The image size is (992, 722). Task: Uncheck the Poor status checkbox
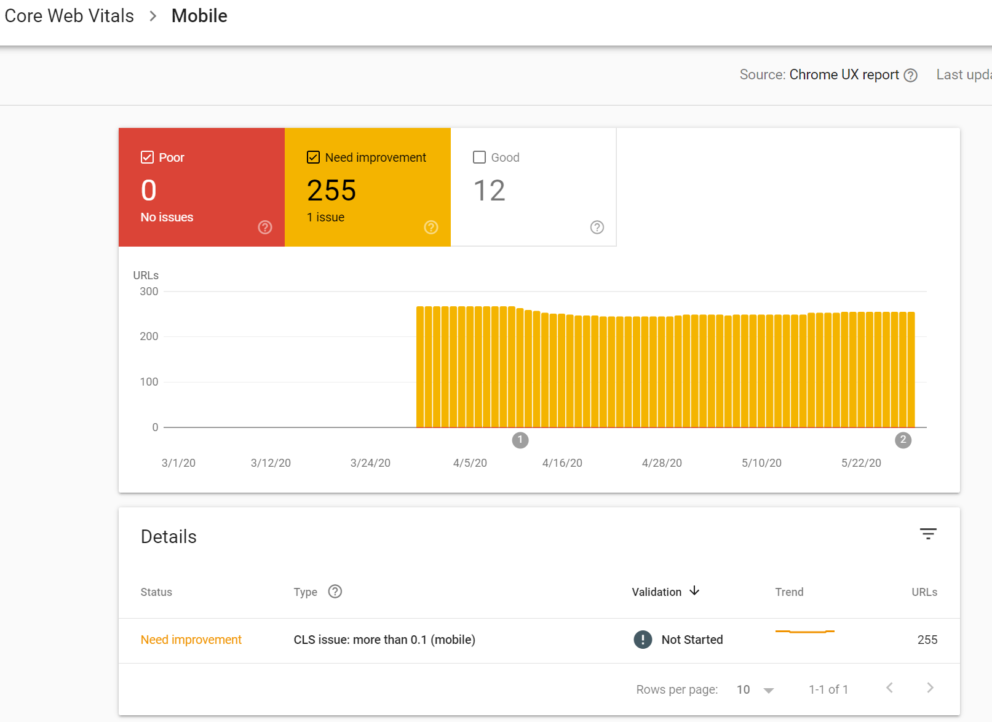tap(146, 157)
